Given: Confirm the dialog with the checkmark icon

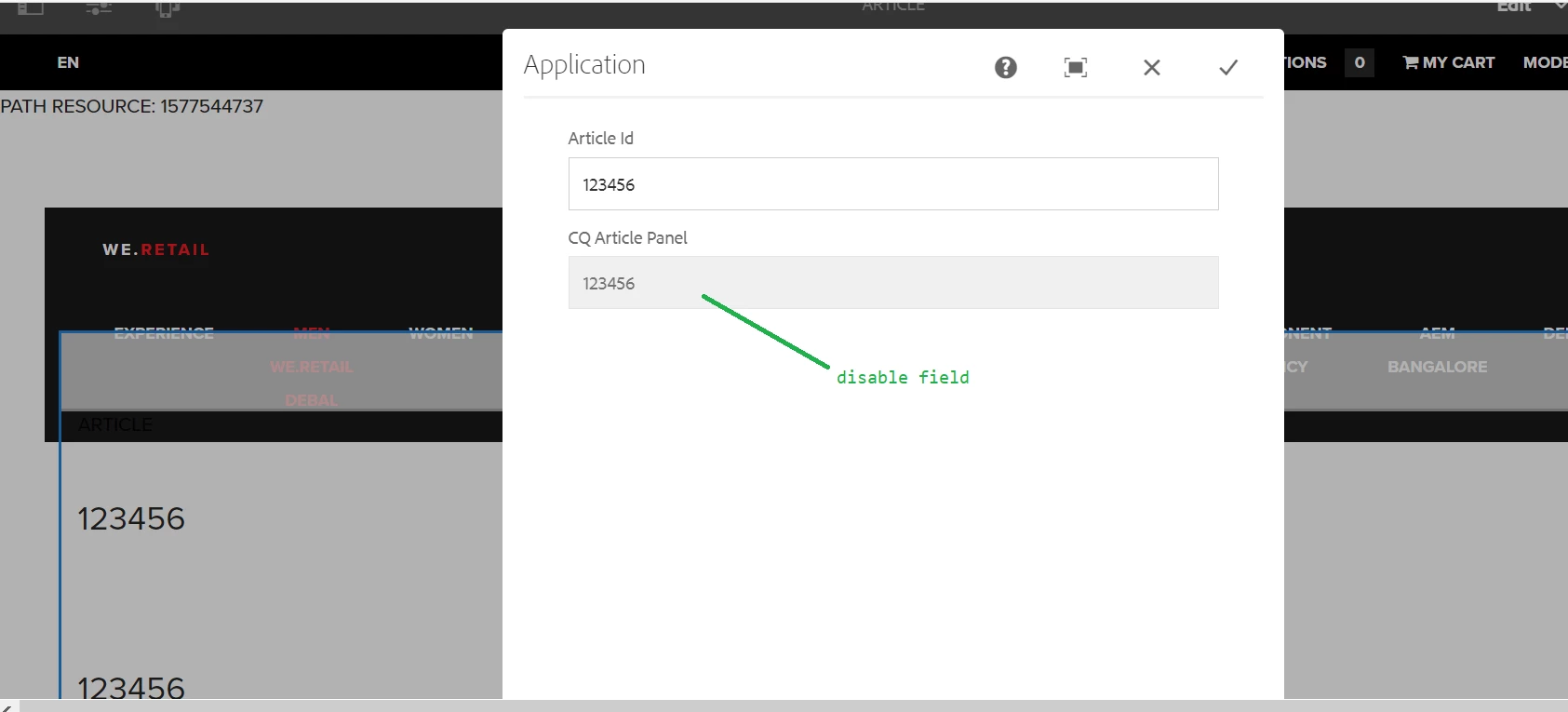Looking at the screenshot, I should [x=1228, y=67].
